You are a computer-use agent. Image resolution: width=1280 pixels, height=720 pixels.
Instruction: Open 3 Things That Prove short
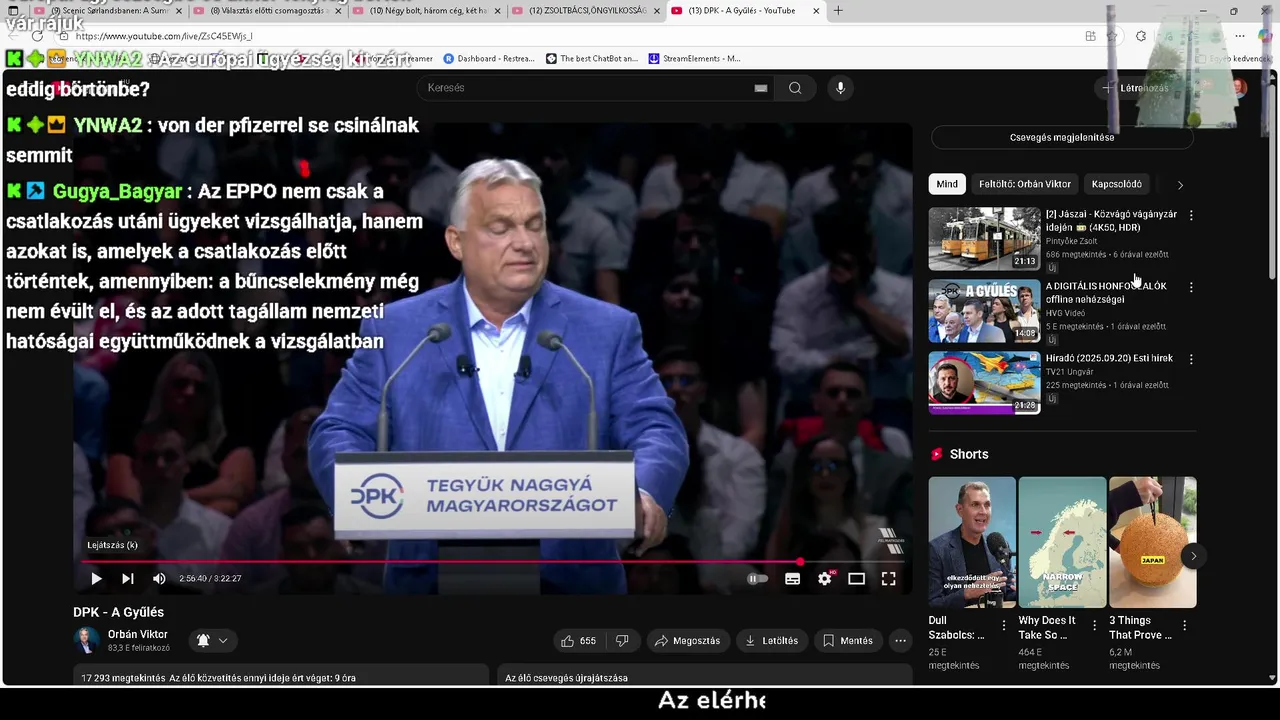point(1152,542)
